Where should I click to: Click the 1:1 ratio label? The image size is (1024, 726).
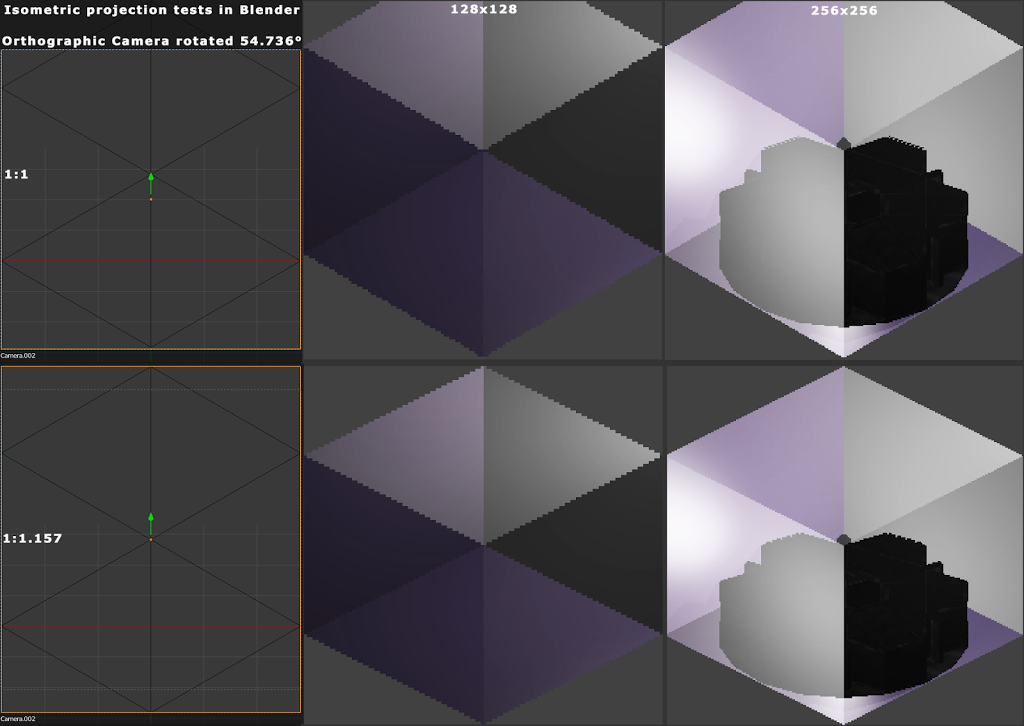tap(18, 174)
